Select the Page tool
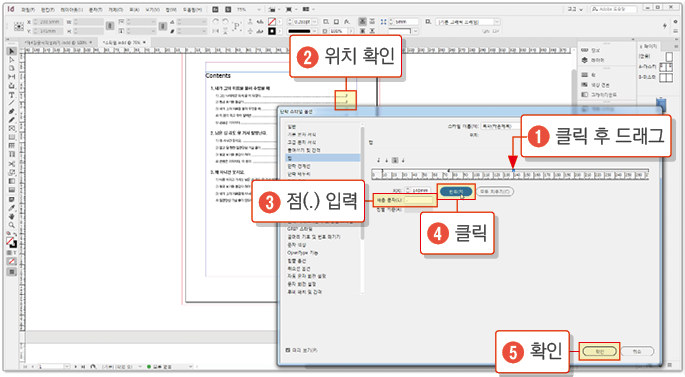The width and height of the screenshot is (685, 377). tap(12, 68)
